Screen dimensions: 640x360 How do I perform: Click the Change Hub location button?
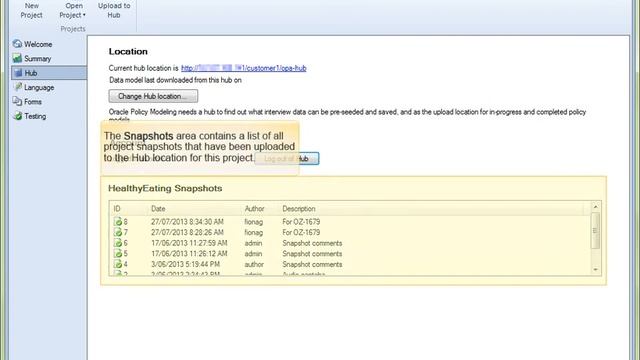coord(153,96)
